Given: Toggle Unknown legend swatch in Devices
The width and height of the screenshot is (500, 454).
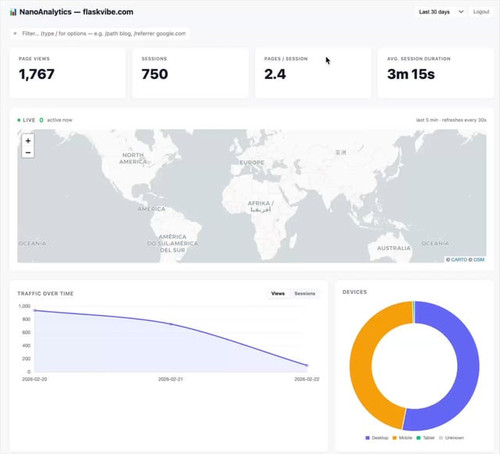Looking at the screenshot, I should 441,438.
